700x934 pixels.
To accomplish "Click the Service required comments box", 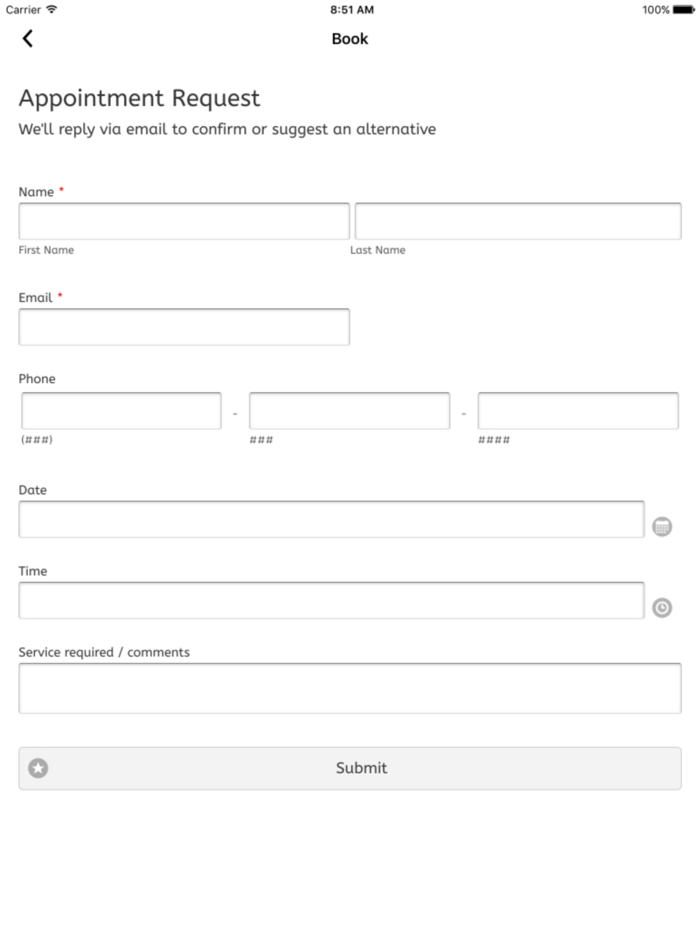I will [x=349, y=688].
